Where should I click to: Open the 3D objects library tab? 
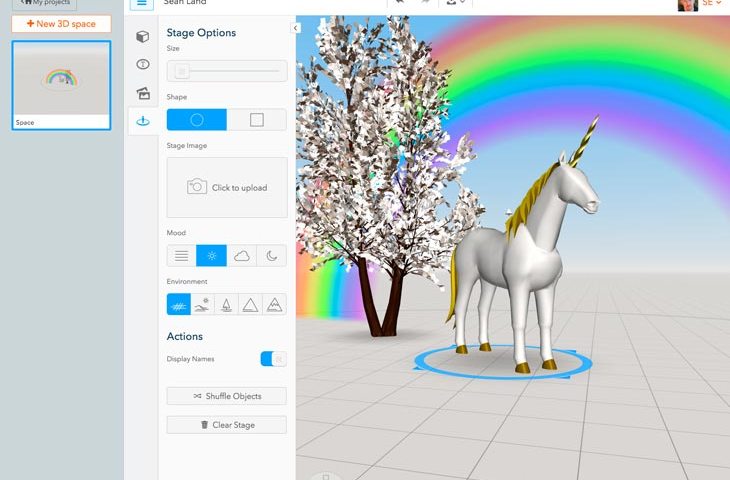[143, 37]
